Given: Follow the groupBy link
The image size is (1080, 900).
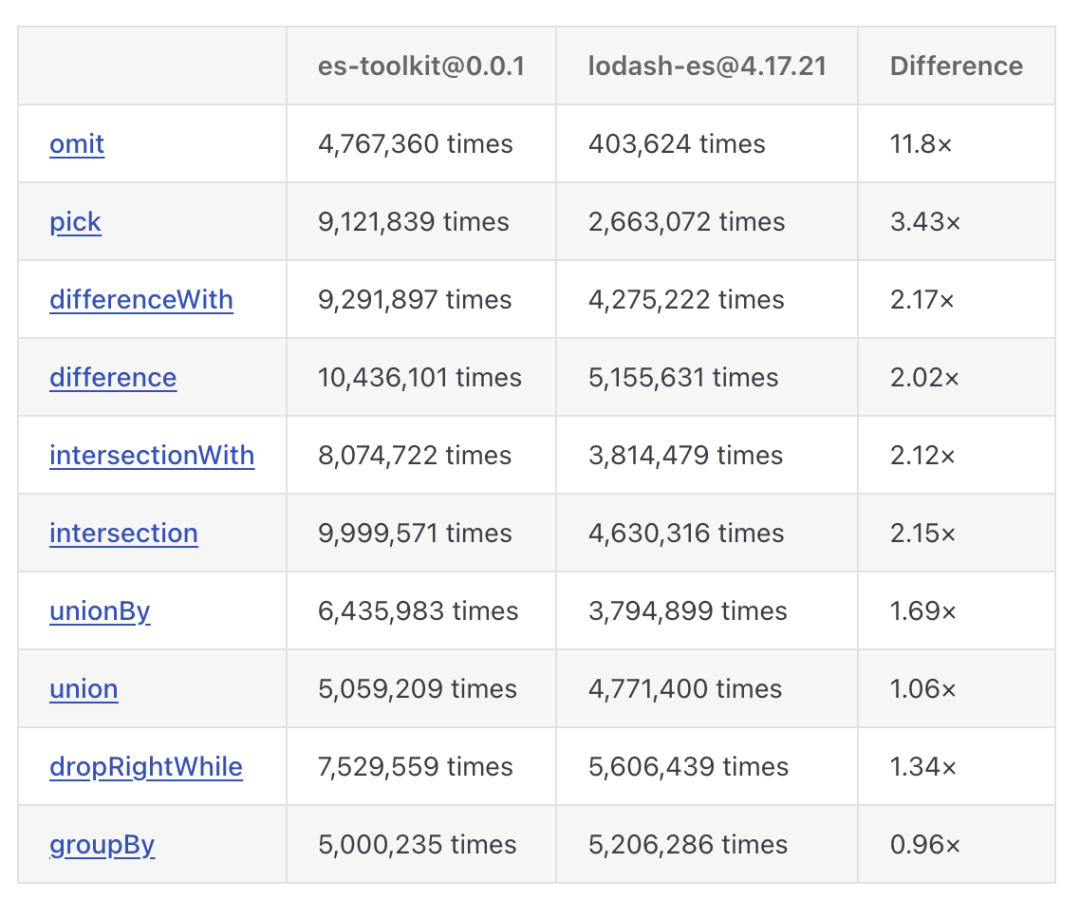Looking at the screenshot, I should [x=102, y=844].
